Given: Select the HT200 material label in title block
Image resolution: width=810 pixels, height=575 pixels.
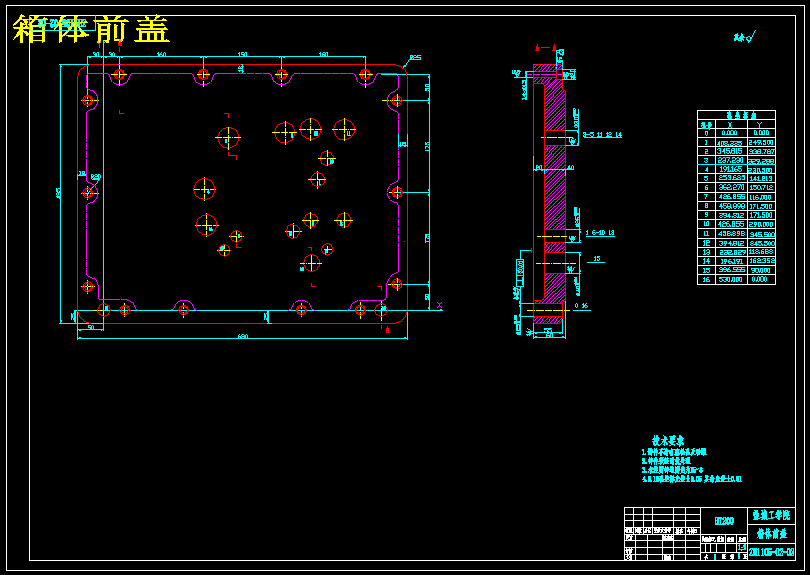Looking at the screenshot, I should pos(724,521).
